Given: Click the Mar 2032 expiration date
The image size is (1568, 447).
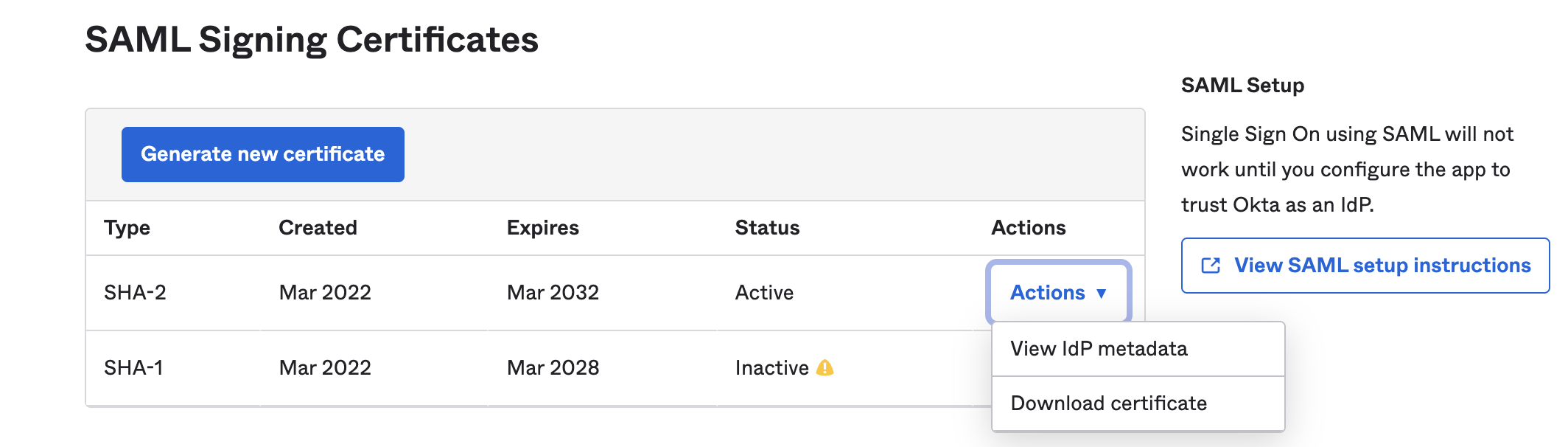Looking at the screenshot, I should coord(553,293).
